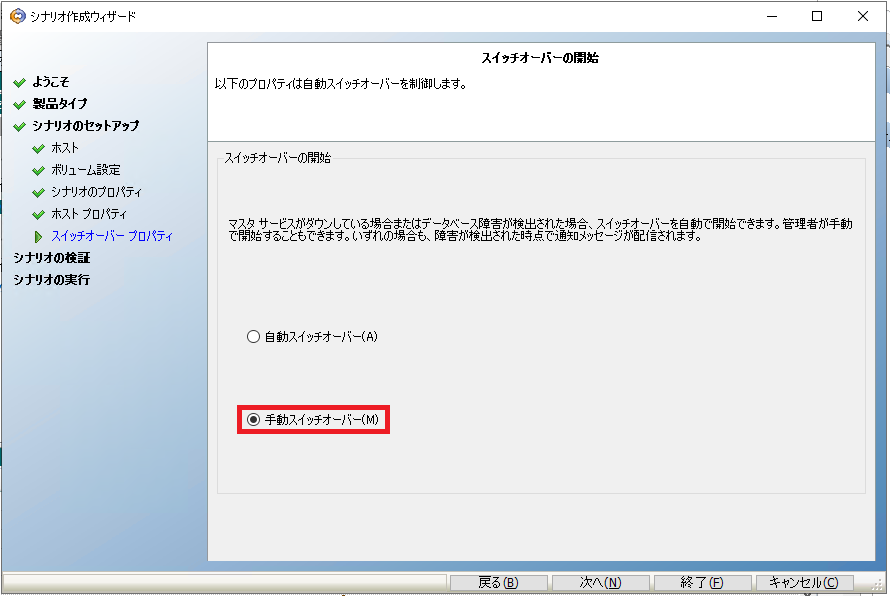This screenshot has height=596, width=890.
Task: Click the 終了(F) button
Action: click(x=702, y=582)
